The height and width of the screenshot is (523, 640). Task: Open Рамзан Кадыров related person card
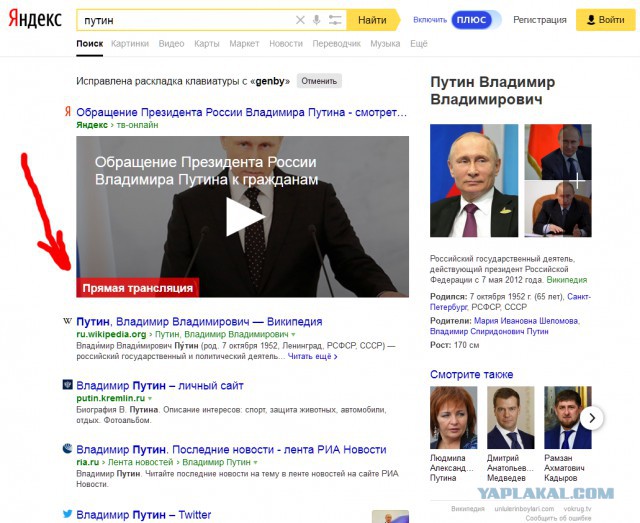pyautogui.click(x=568, y=434)
